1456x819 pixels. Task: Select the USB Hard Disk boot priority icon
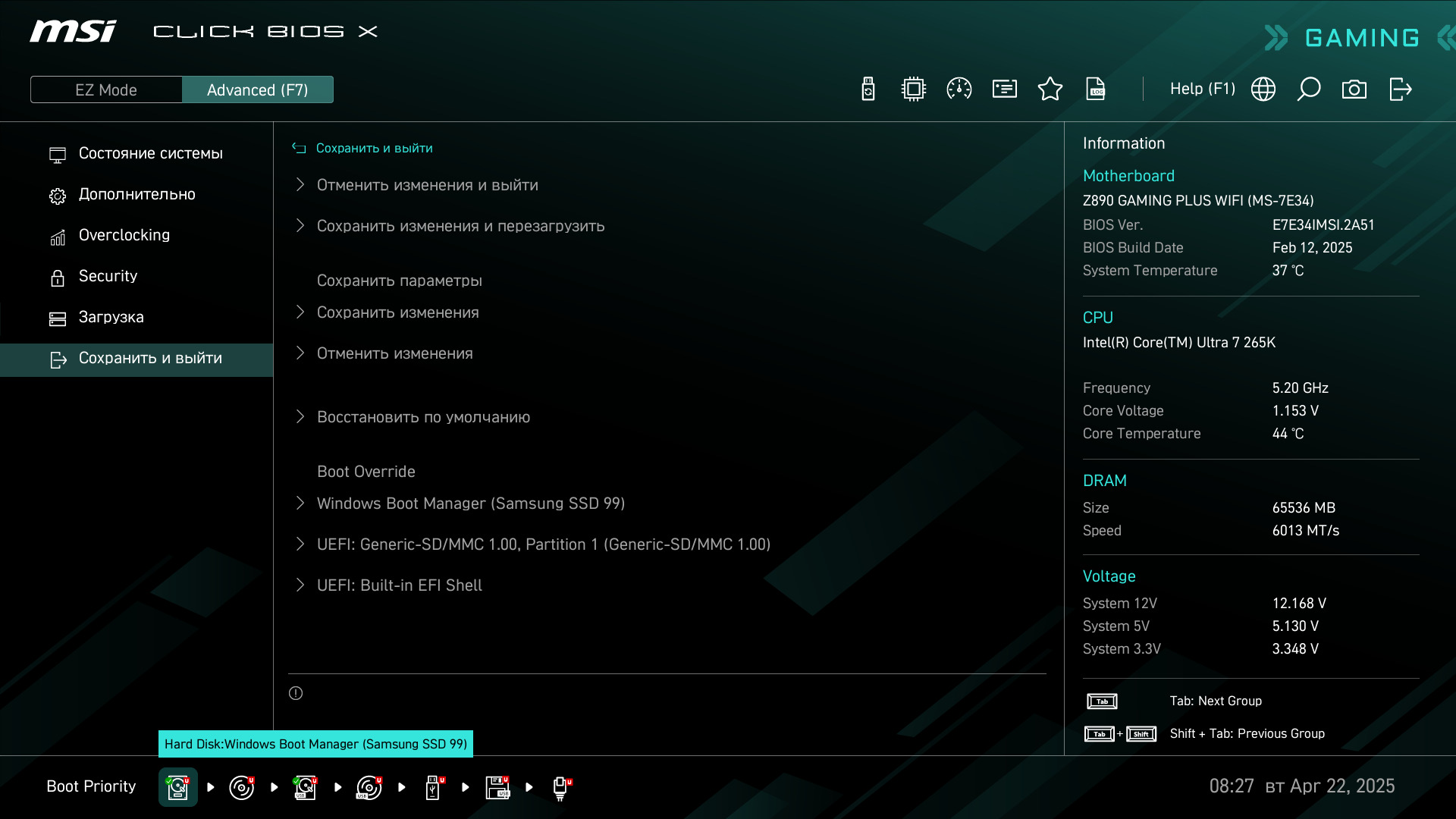click(305, 787)
